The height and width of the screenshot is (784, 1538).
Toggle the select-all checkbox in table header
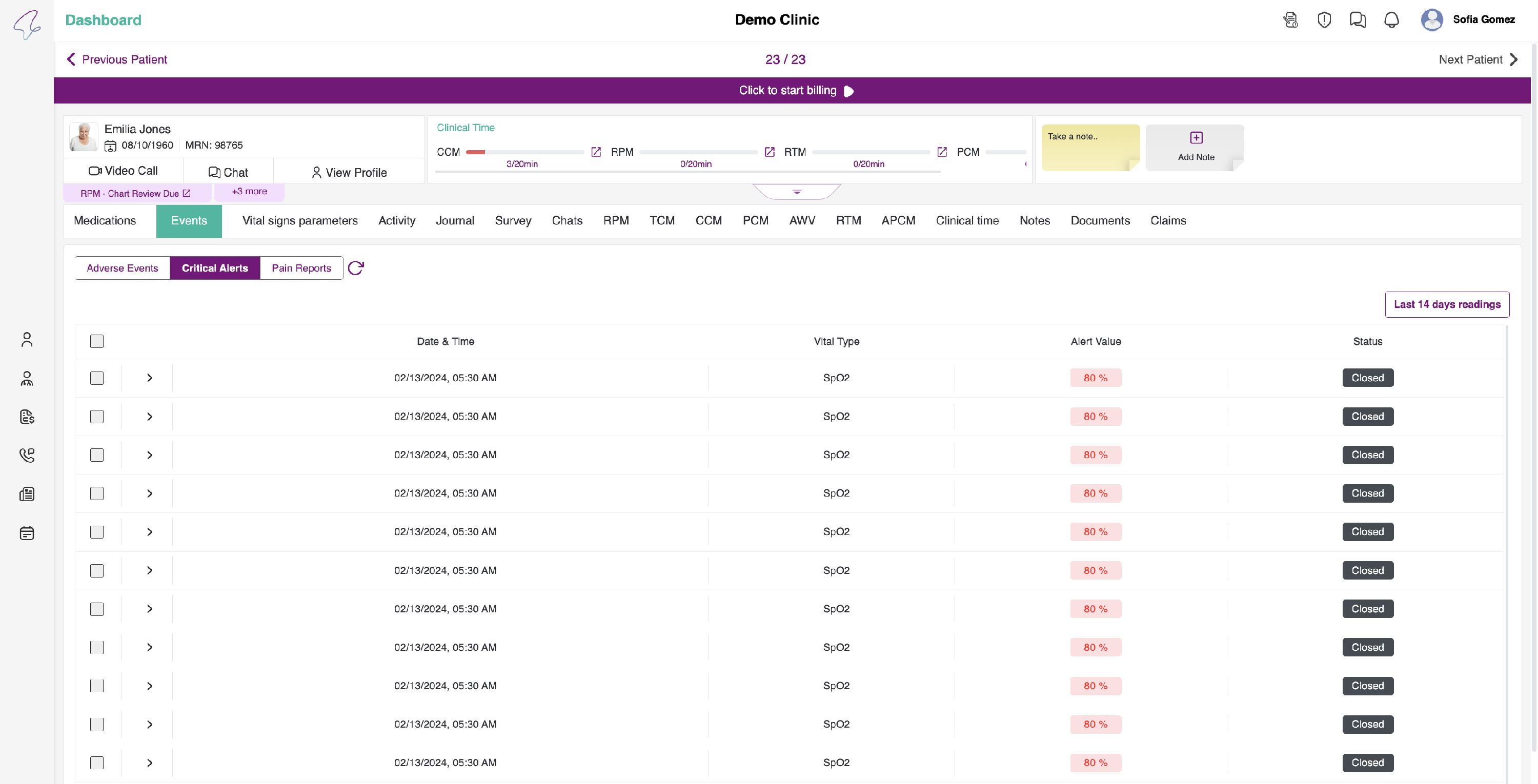click(x=97, y=341)
